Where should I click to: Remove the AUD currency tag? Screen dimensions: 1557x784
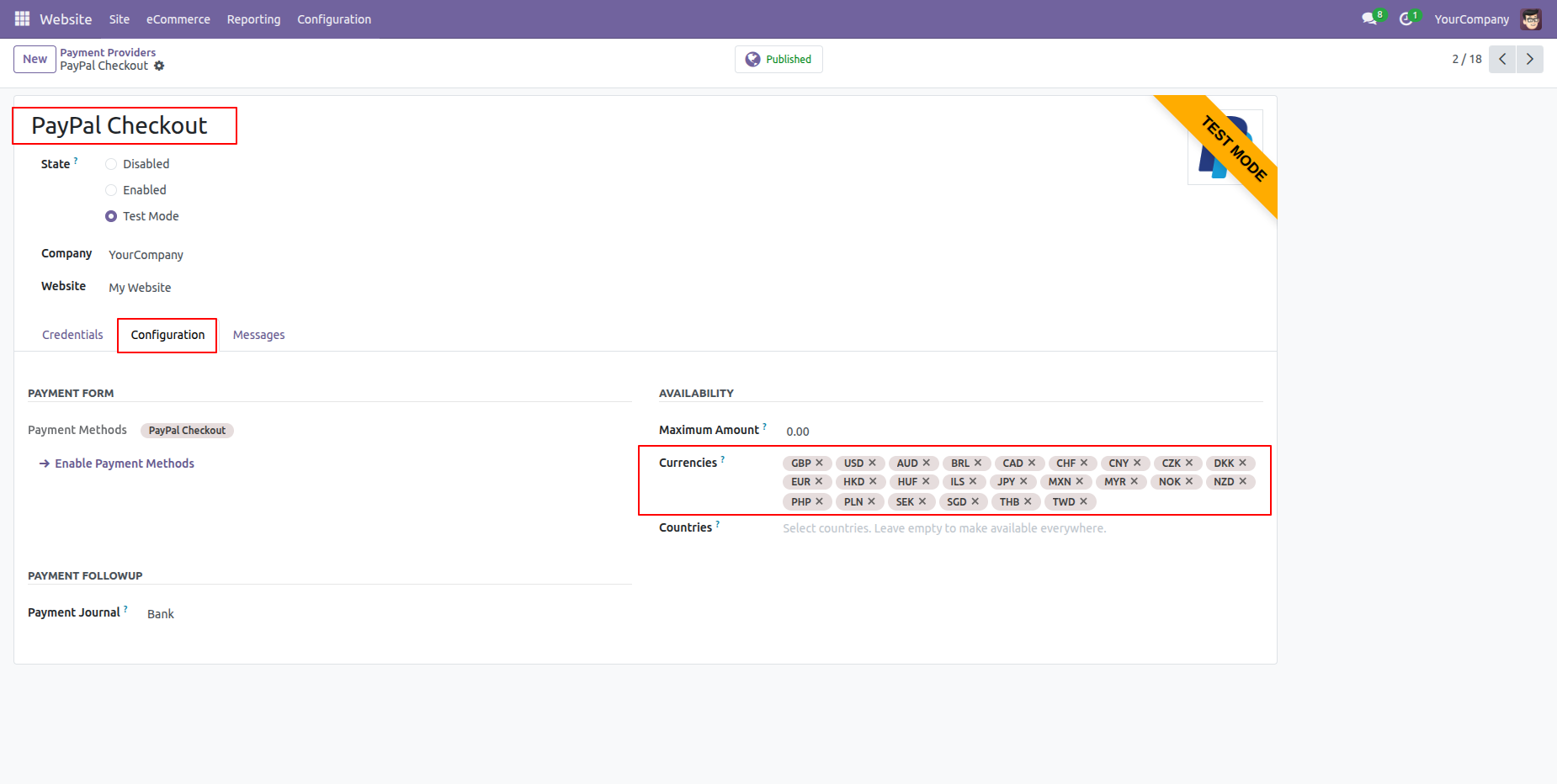tap(927, 463)
